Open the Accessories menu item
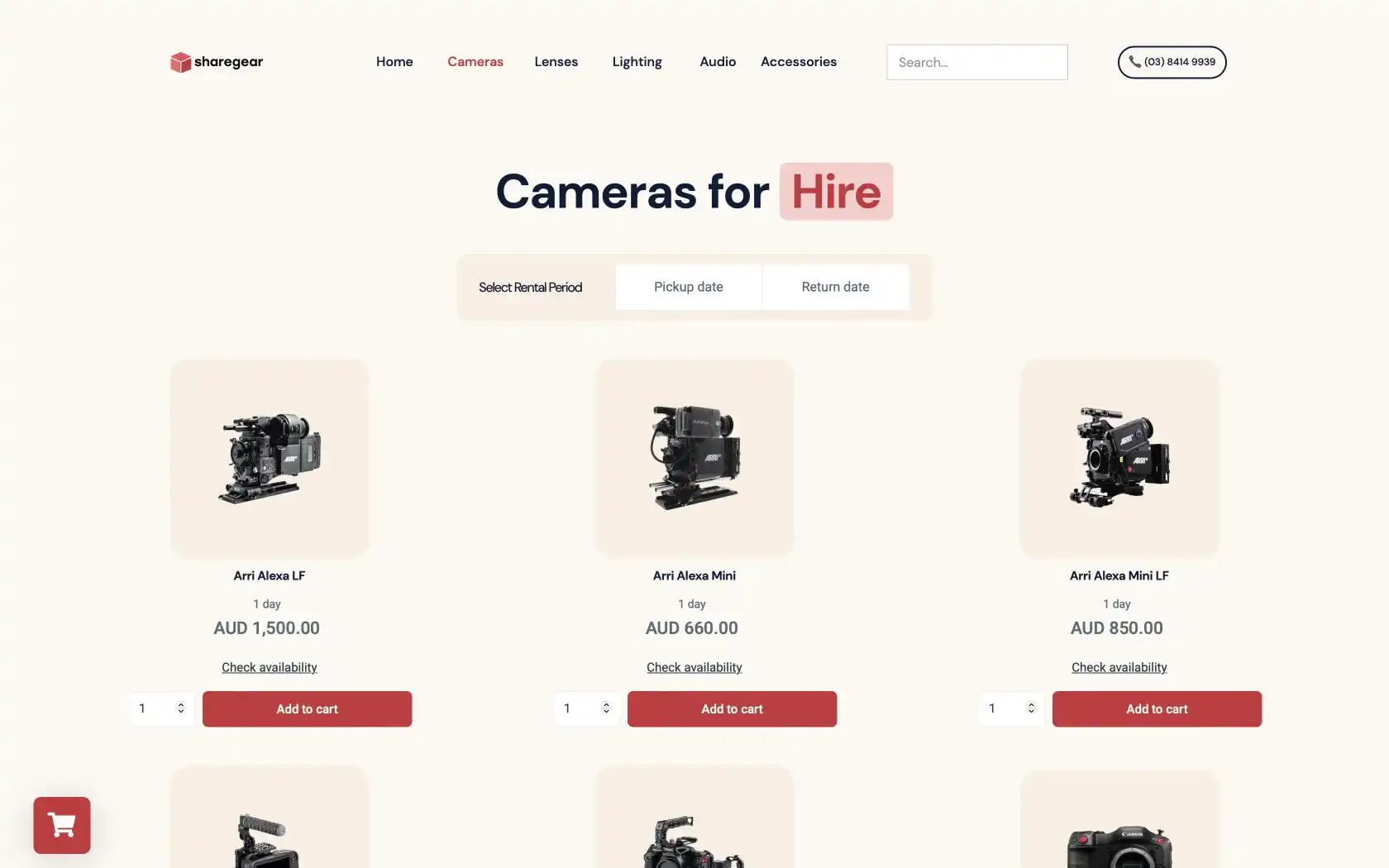Screen dimensions: 1389x868 [799, 62]
